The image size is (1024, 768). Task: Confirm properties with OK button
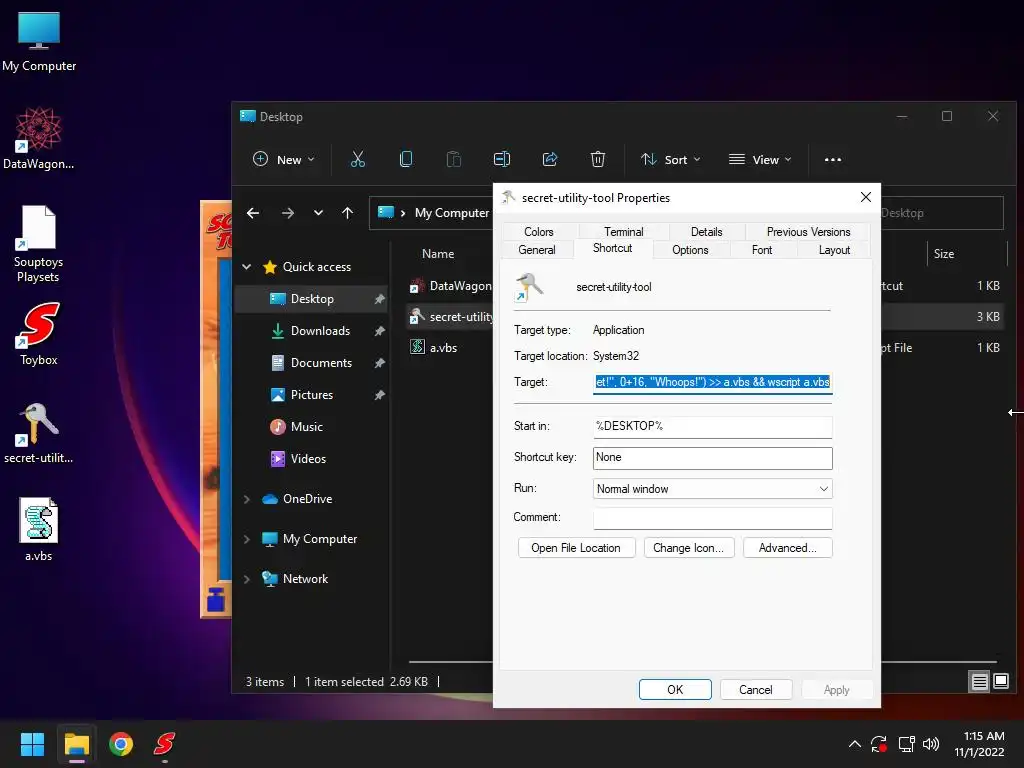tap(675, 690)
